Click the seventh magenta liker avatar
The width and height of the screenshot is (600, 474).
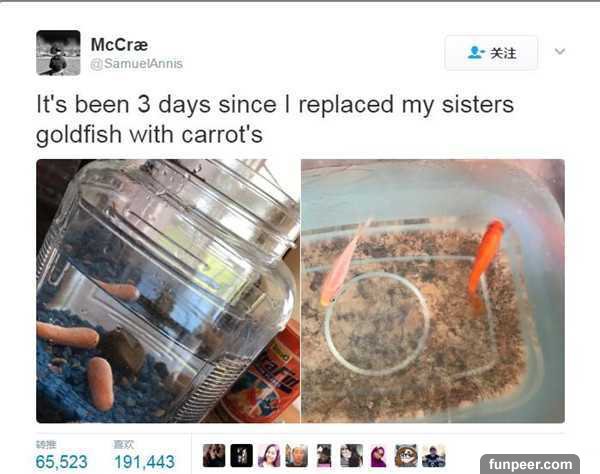coord(379,456)
